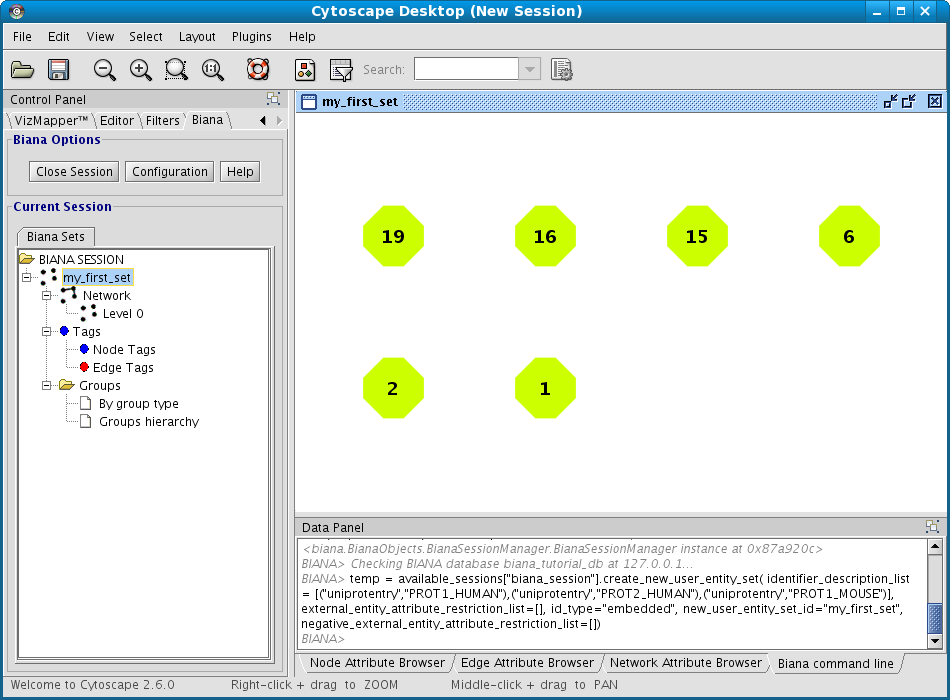Switch to the VizMapper tab
This screenshot has height=700, width=950.
(x=51, y=121)
